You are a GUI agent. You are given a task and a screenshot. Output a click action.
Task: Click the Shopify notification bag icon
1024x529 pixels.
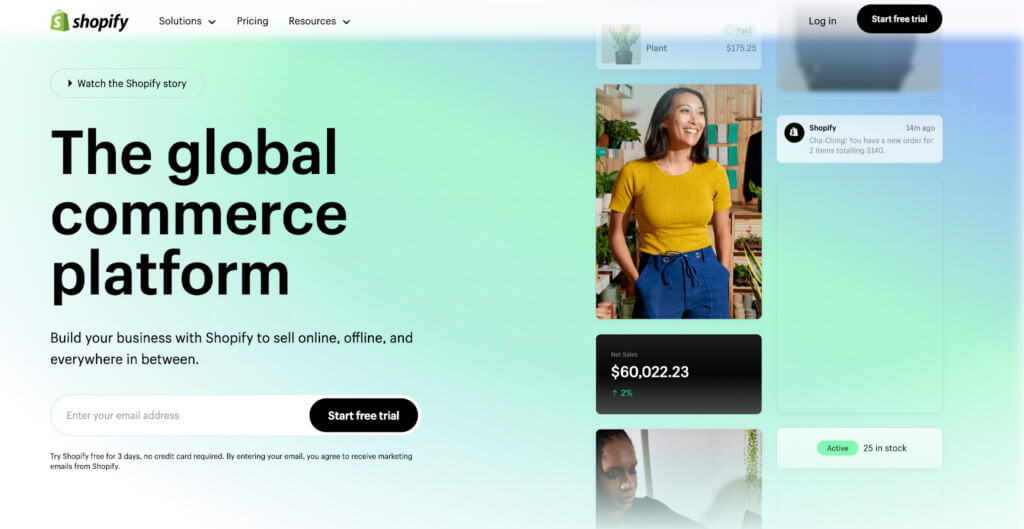click(x=794, y=133)
